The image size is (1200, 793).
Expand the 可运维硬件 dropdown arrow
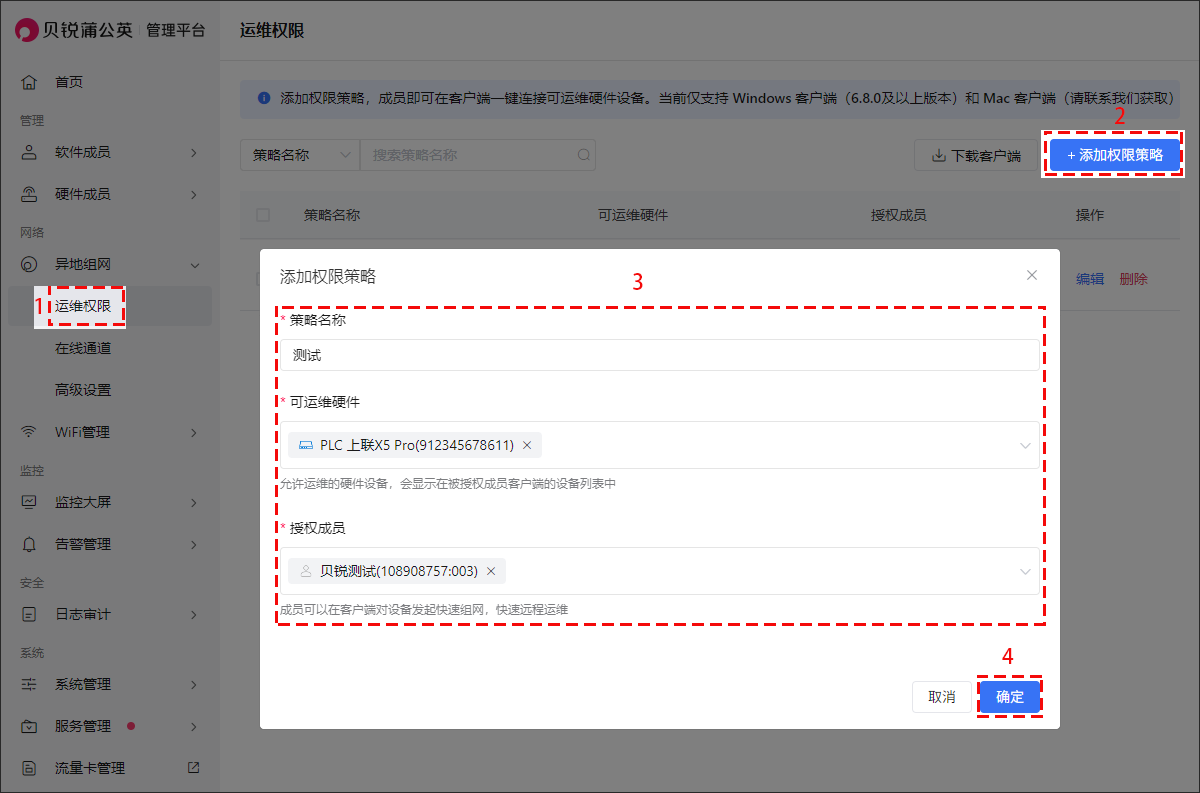pos(1025,445)
